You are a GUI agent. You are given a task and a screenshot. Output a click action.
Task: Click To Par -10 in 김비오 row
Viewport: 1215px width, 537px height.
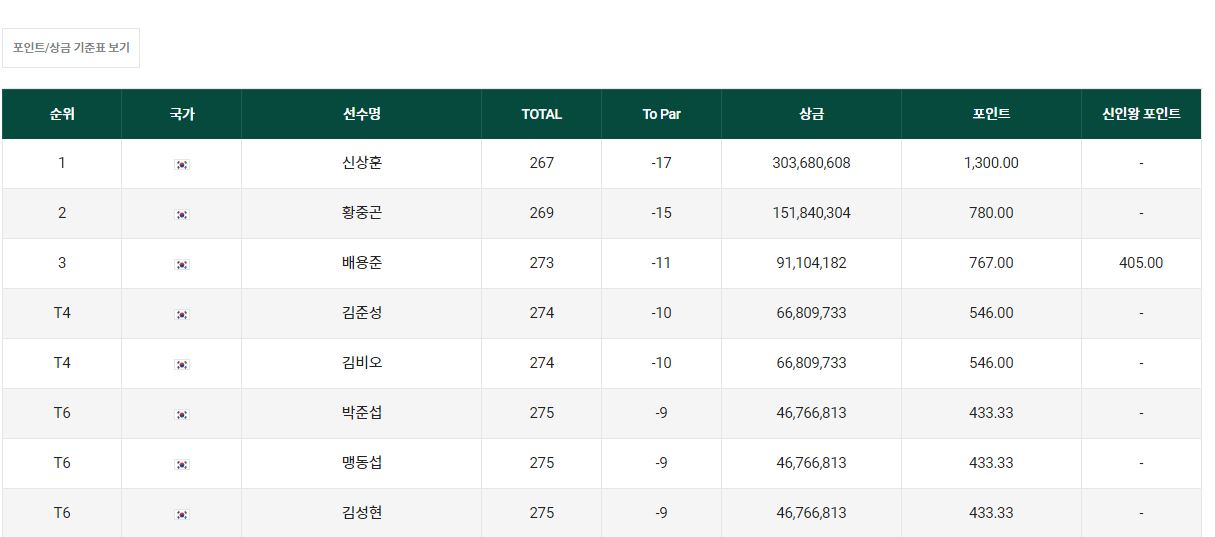[661, 363]
